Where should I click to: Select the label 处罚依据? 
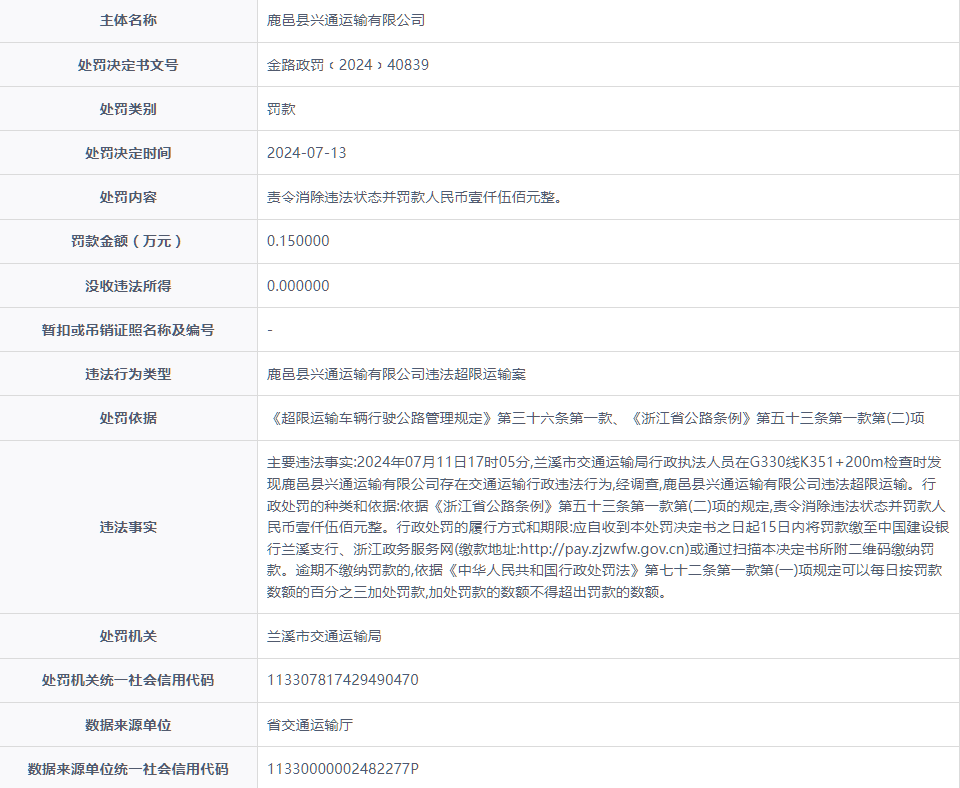point(128,418)
